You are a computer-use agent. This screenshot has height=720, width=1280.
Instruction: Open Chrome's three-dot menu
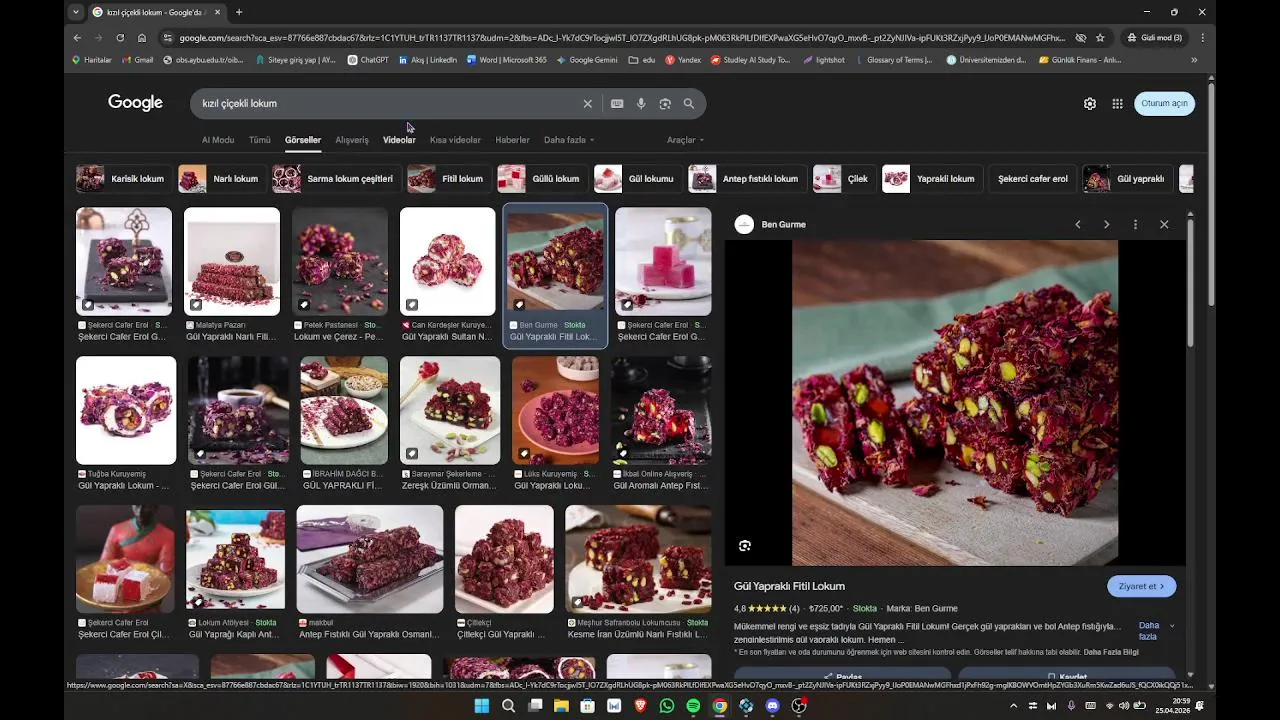coord(1202,38)
